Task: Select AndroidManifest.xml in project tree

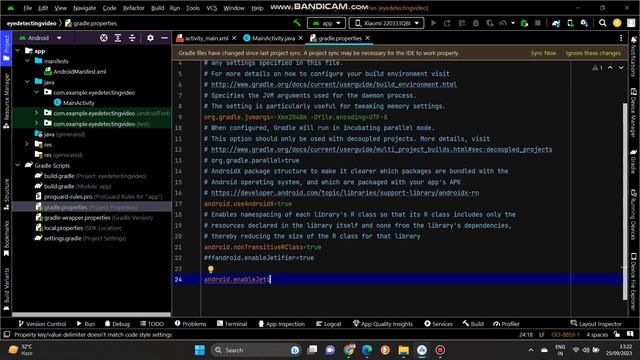Action: [x=76, y=71]
